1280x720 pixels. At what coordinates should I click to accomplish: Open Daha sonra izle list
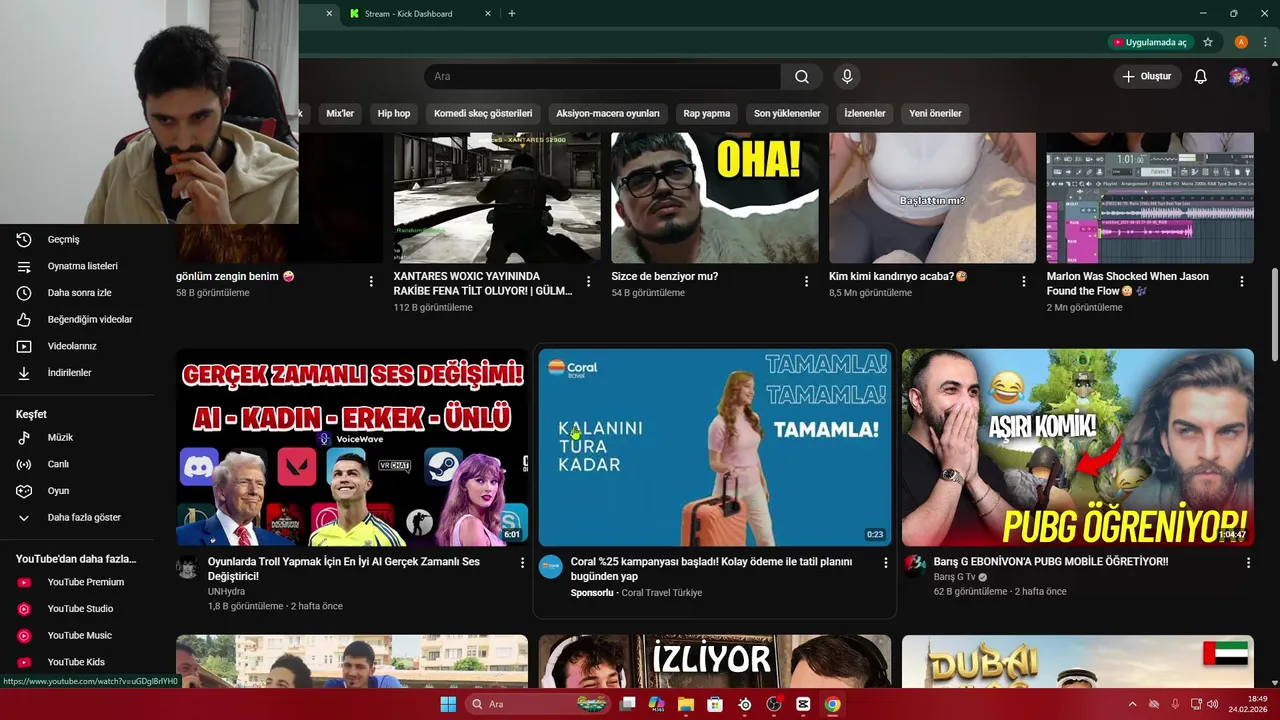click(80, 293)
